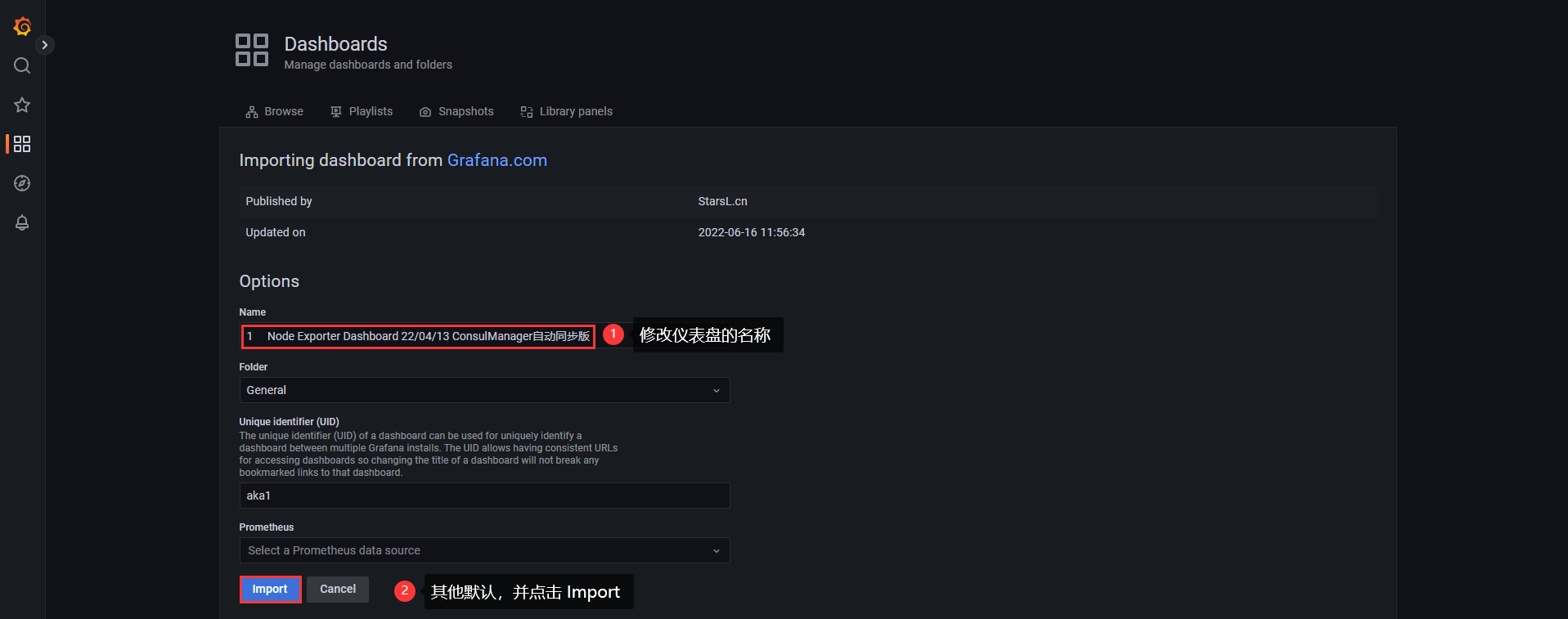The image size is (1568, 619).
Task: Open Alerting bell icon in sidebar
Action: (x=22, y=222)
